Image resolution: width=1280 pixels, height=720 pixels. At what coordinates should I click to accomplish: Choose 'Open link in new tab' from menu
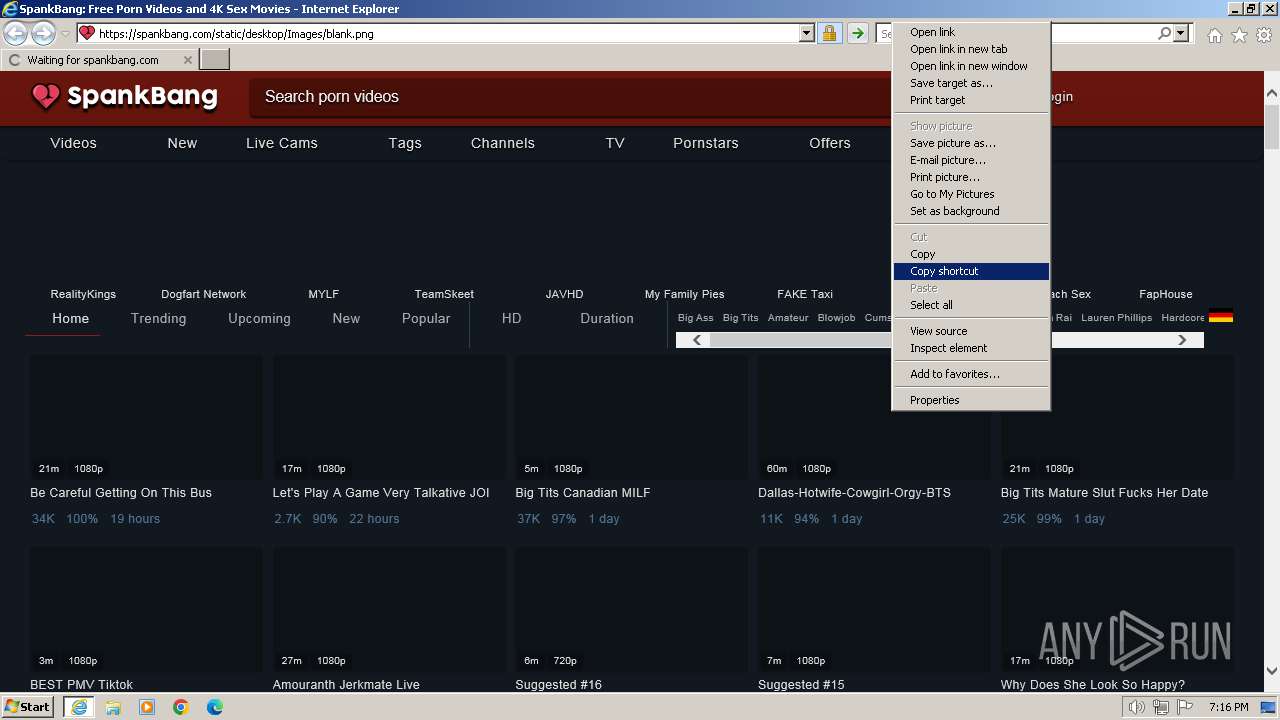(970, 49)
